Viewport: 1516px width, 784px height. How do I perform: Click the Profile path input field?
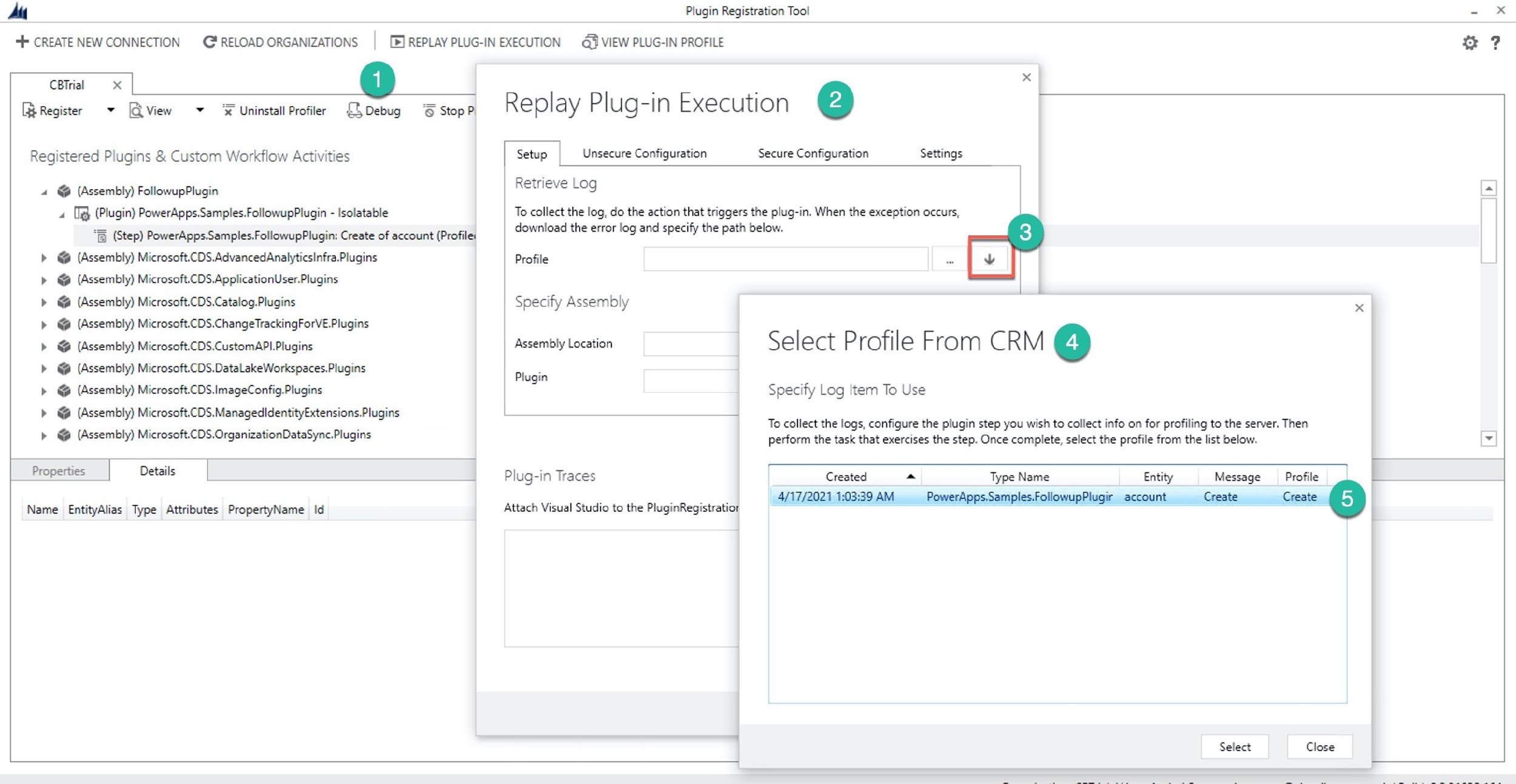click(x=786, y=259)
